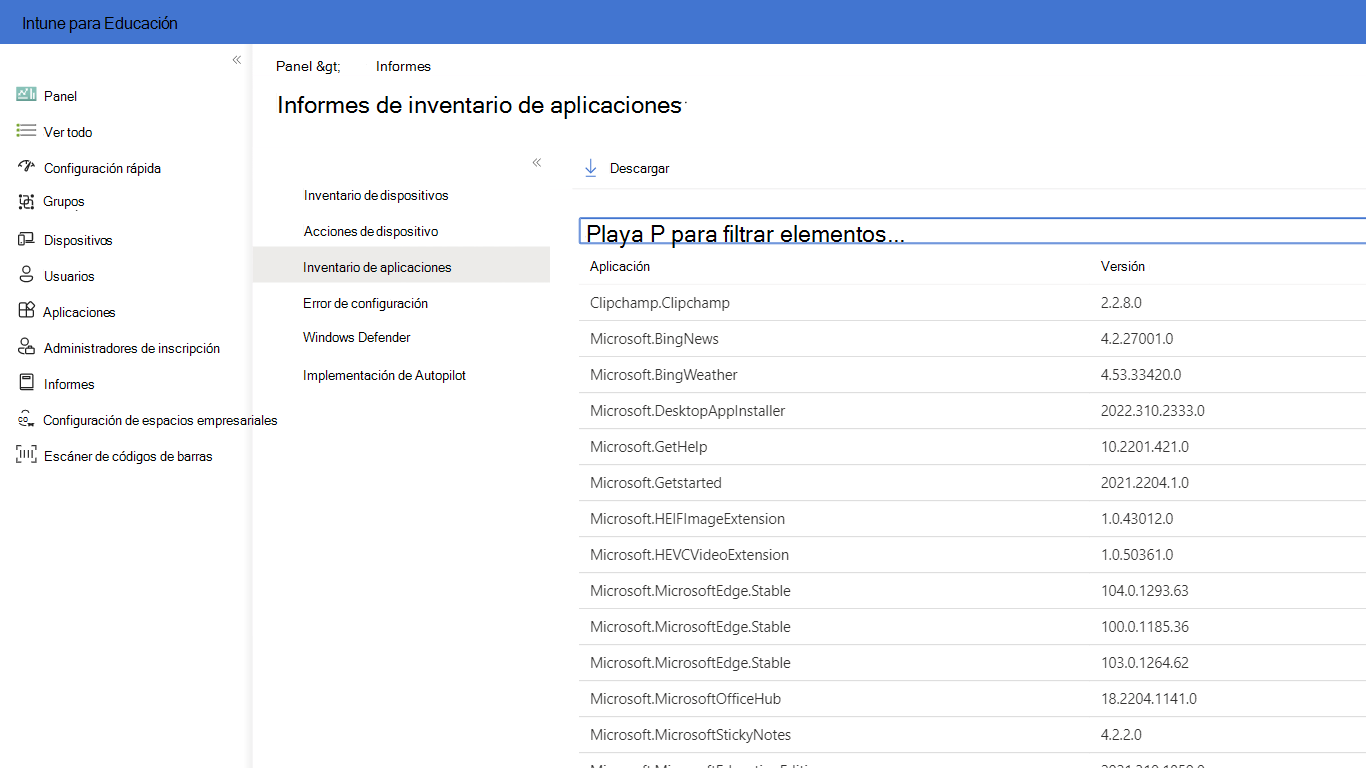Sort by the Versión column header

tap(1123, 266)
